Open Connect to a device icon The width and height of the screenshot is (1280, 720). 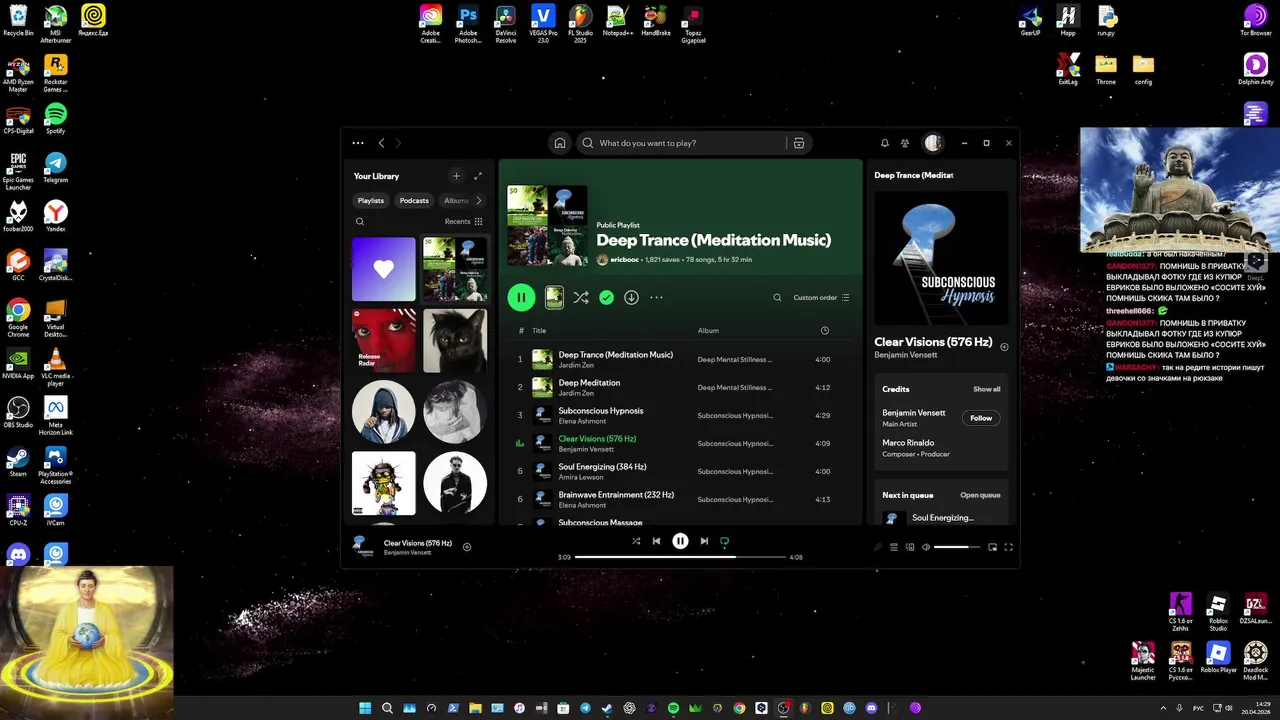[910, 547]
